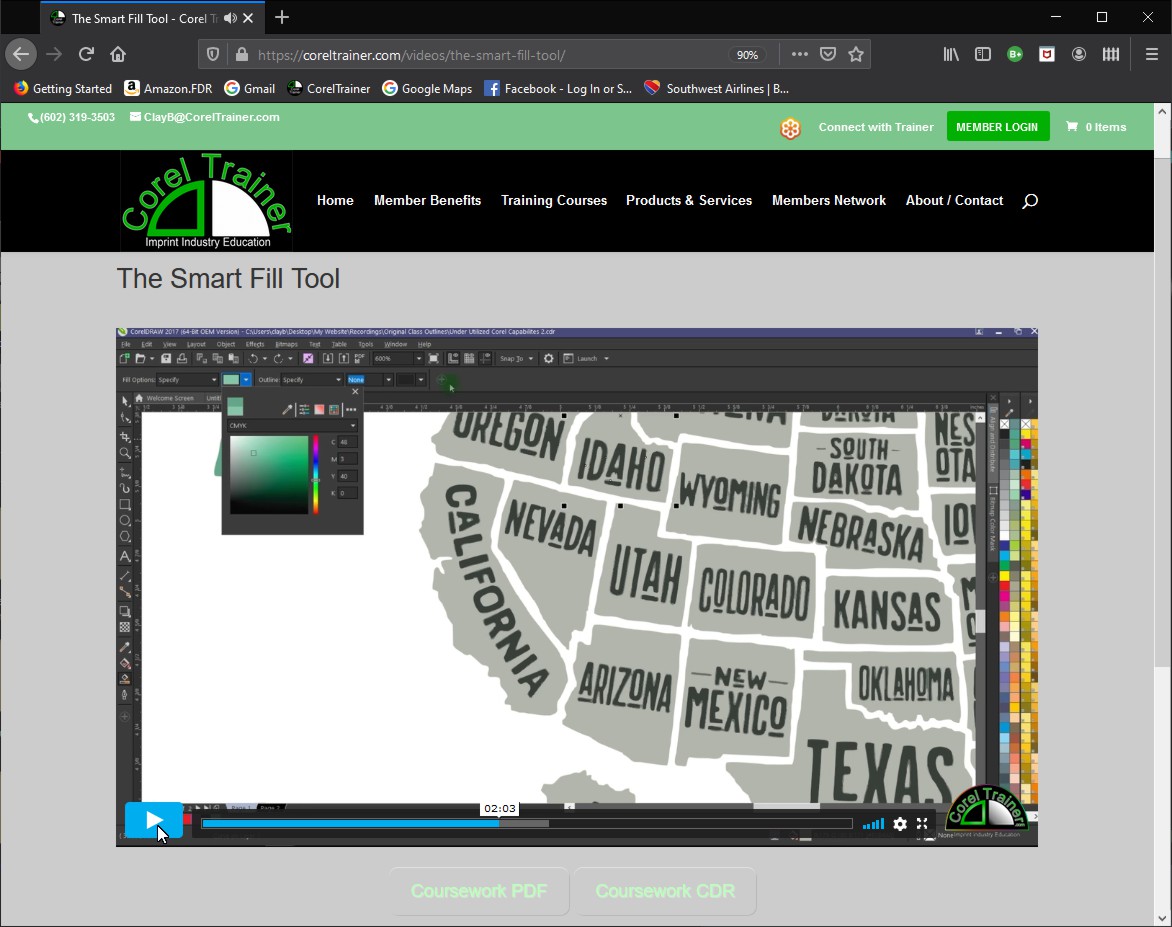The height and width of the screenshot is (927, 1172).
Task: Open the Firefox Library menu
Action: tap(951, 55)
